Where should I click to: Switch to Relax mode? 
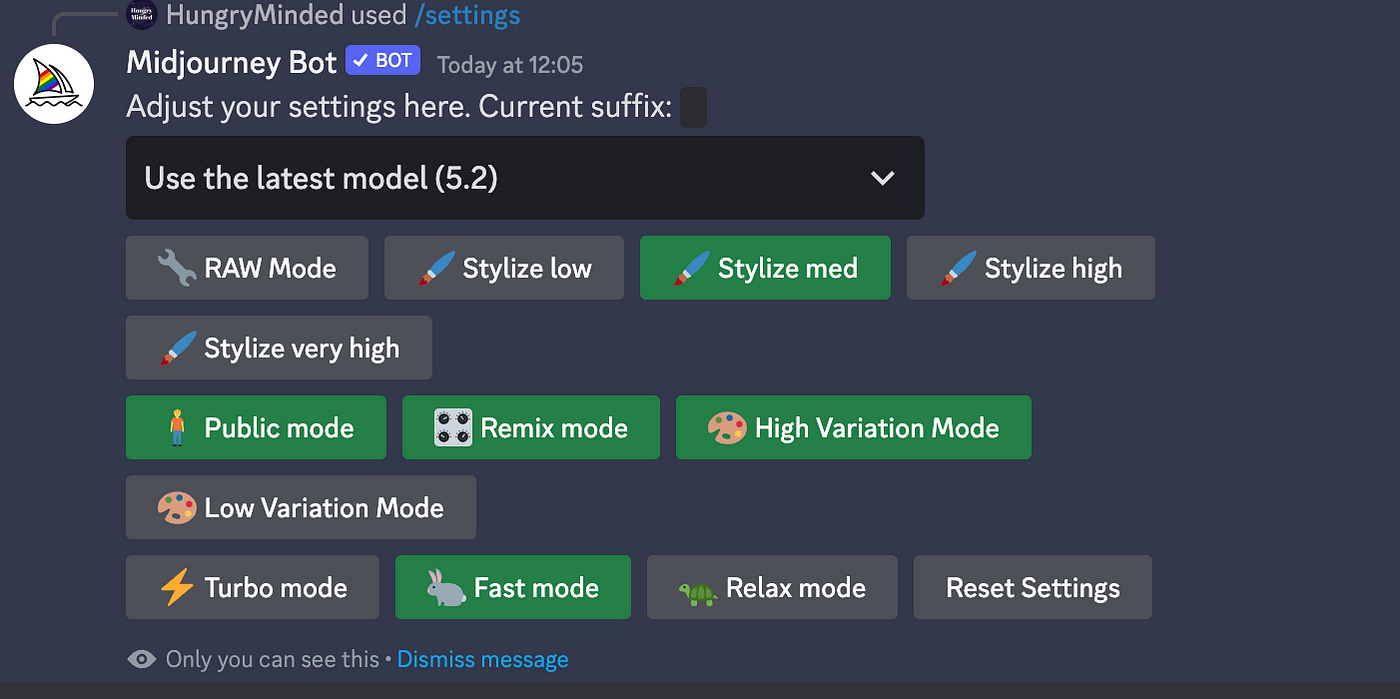772,588
